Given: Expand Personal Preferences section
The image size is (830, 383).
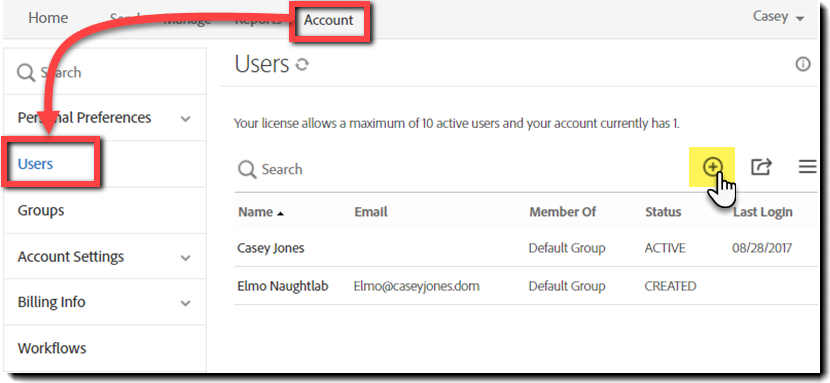Looking at the screenshot, I should [x=185, y=118].
